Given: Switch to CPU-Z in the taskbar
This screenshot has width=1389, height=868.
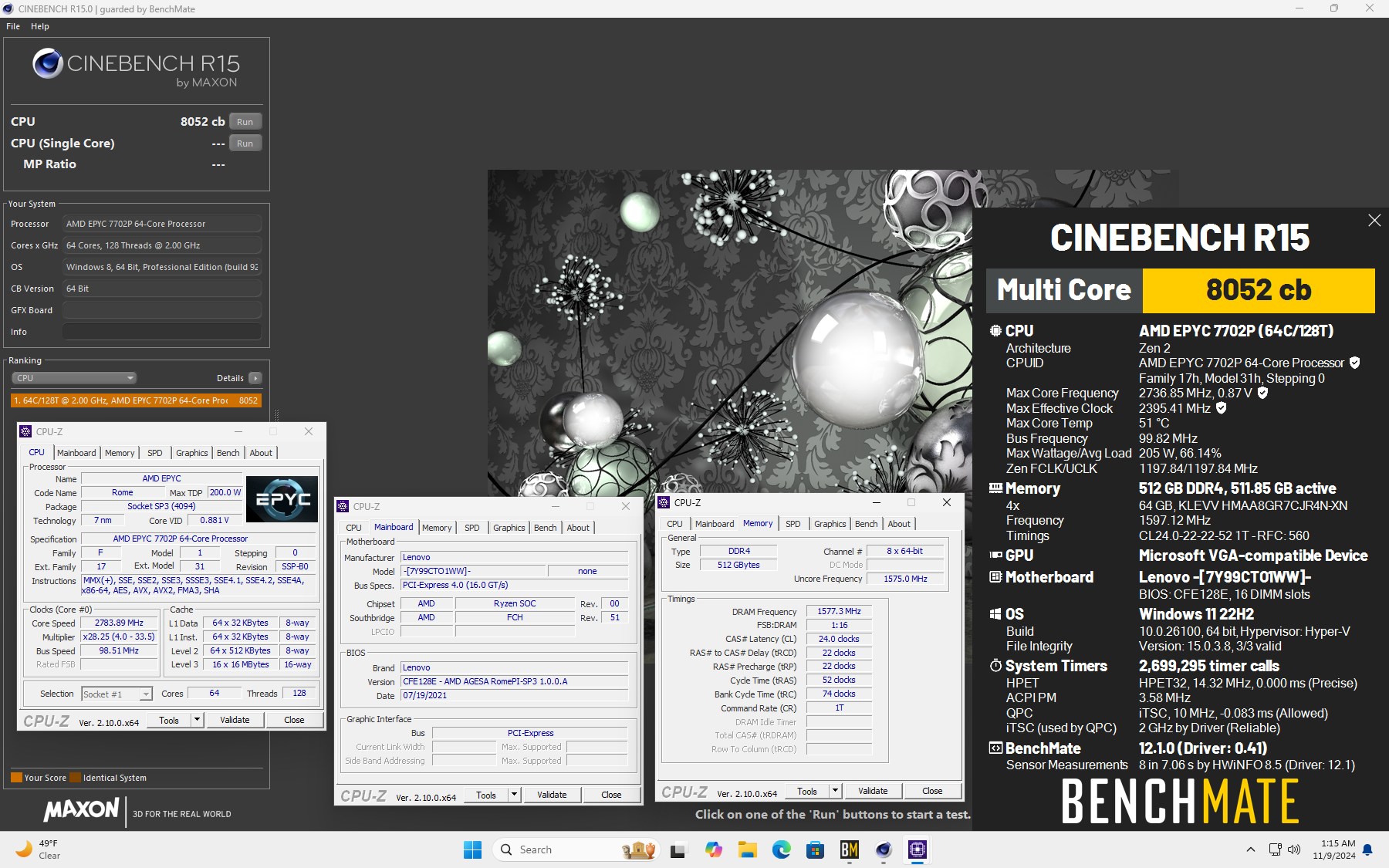Looking at the screenshot, I should [x=917, y=849].
